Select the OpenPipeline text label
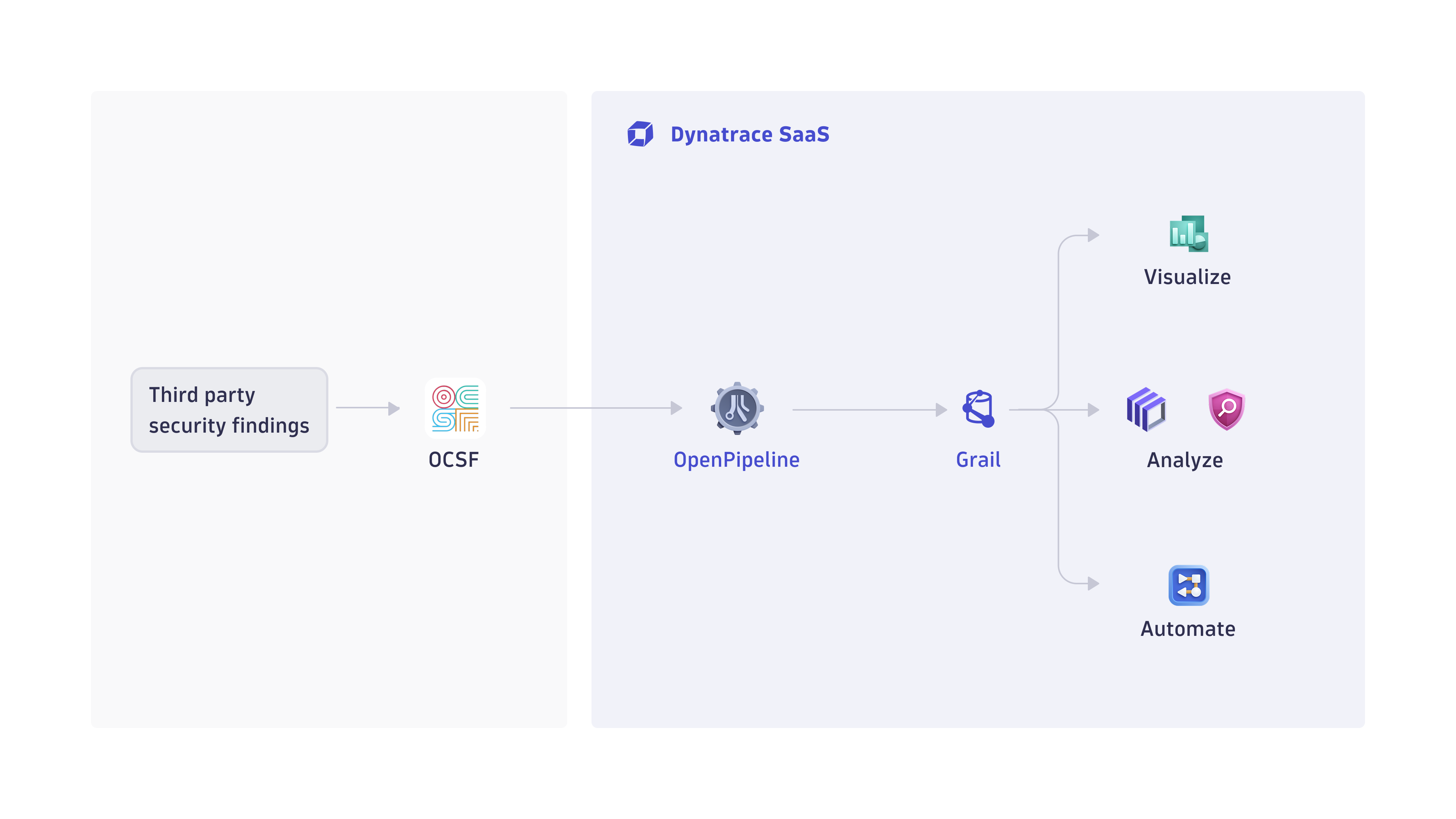The image size is (1456, 819). (x=736, y=460)
